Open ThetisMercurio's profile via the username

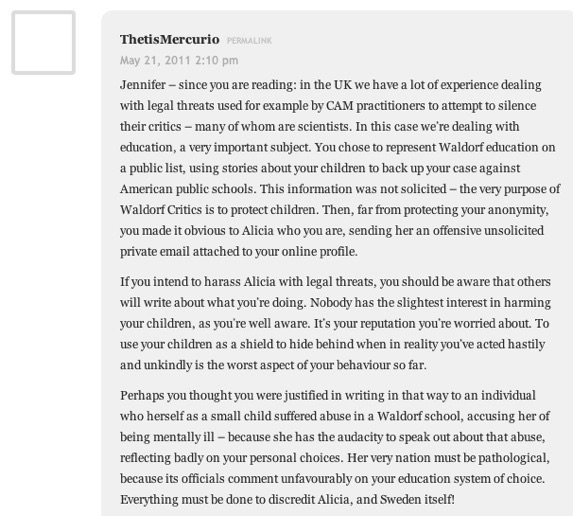[x=170, y=39]
